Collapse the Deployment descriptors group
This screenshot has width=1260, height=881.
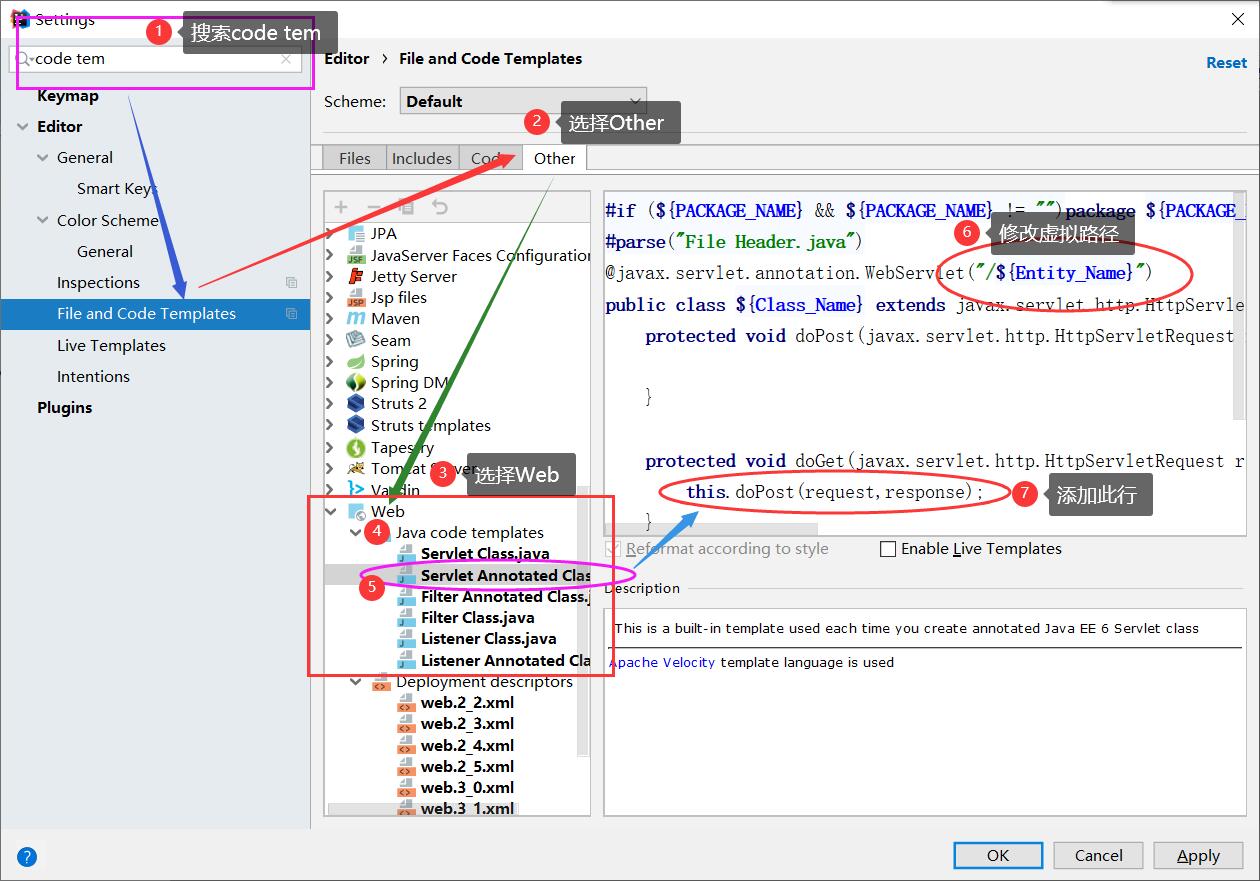pyautogui.click(x=356, y=682)
